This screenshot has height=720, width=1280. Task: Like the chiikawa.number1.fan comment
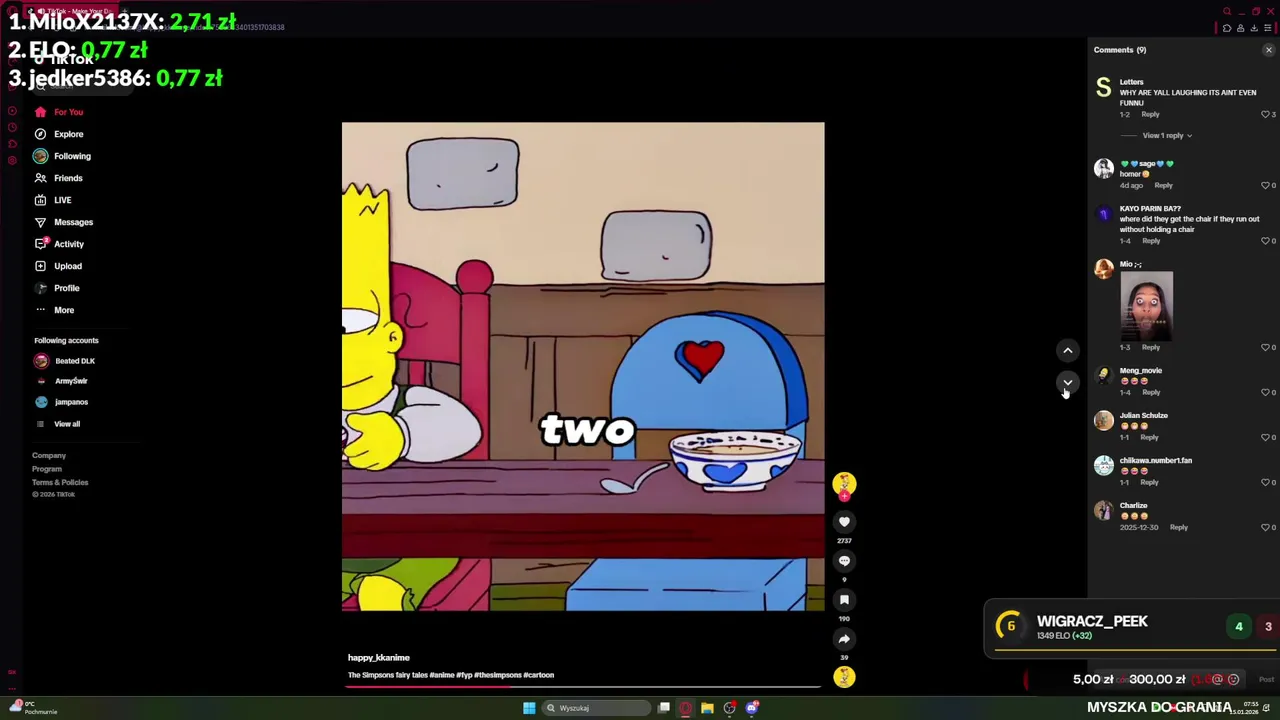pyautogui.click(x=1266, y=483)
